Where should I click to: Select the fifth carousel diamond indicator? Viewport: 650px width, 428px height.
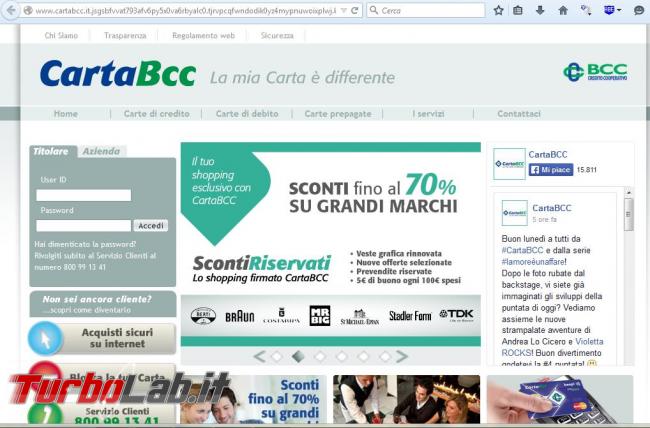pos(363,356)
